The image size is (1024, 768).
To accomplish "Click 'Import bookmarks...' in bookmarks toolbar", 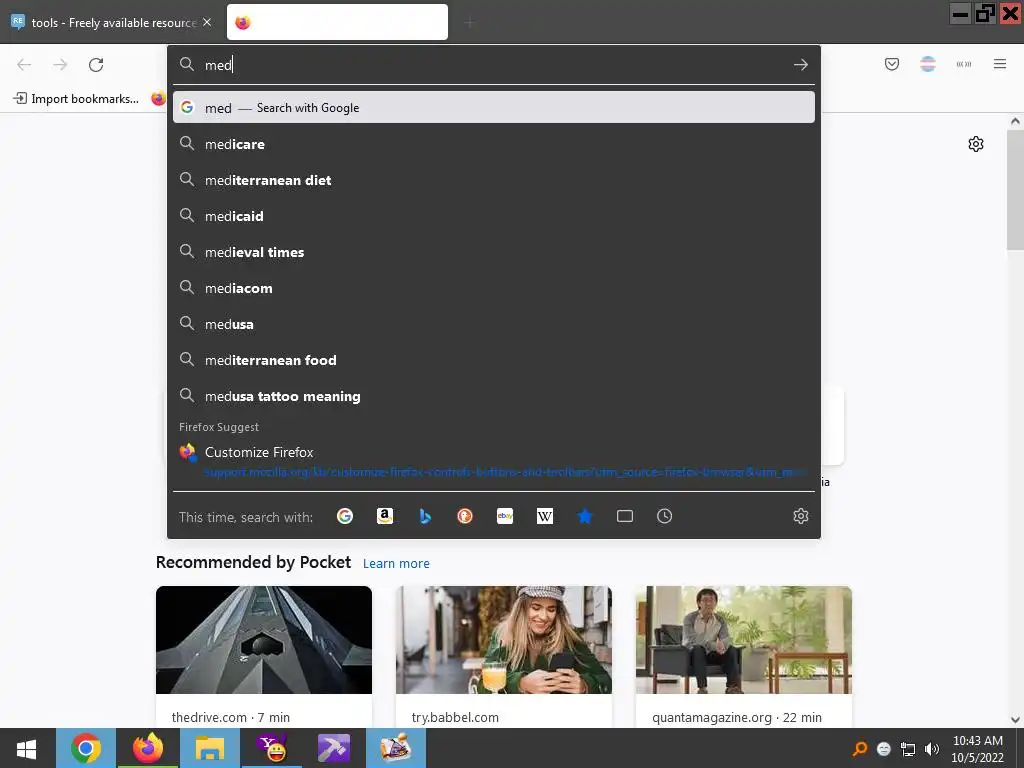I will point(76,99).
